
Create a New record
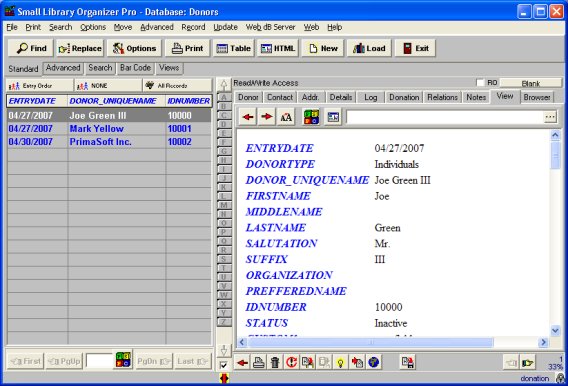[323, 48]
